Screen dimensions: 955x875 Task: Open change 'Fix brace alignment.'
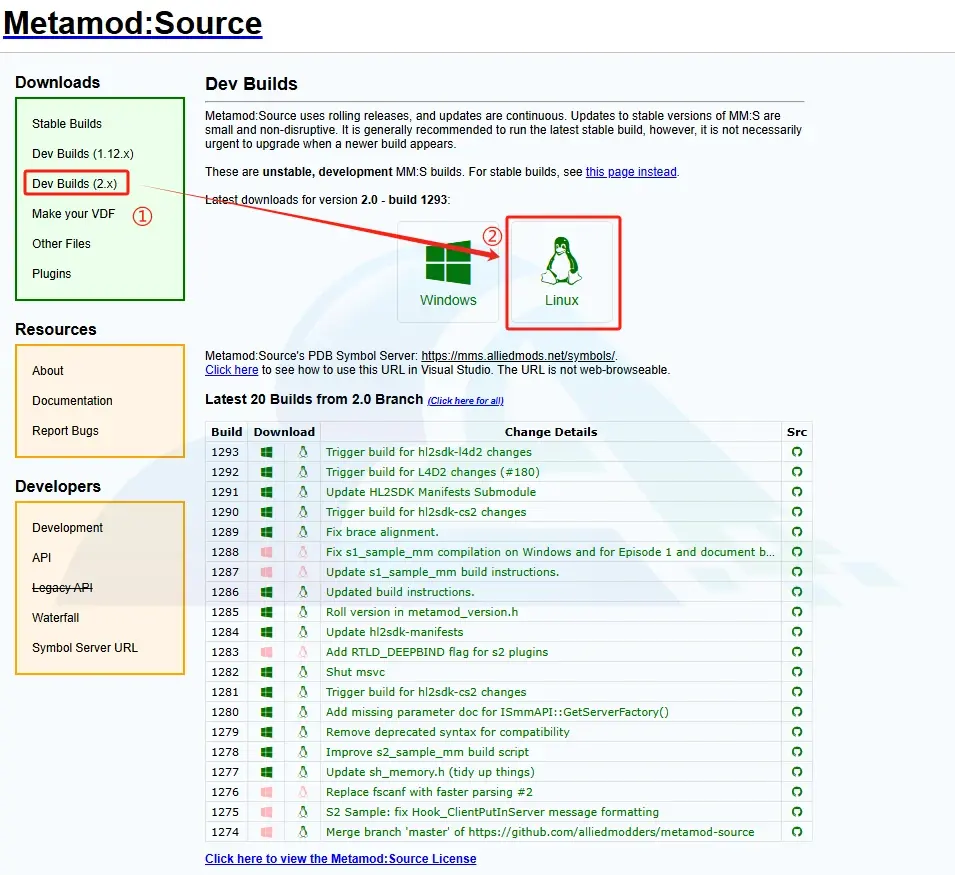click(382, 532)
